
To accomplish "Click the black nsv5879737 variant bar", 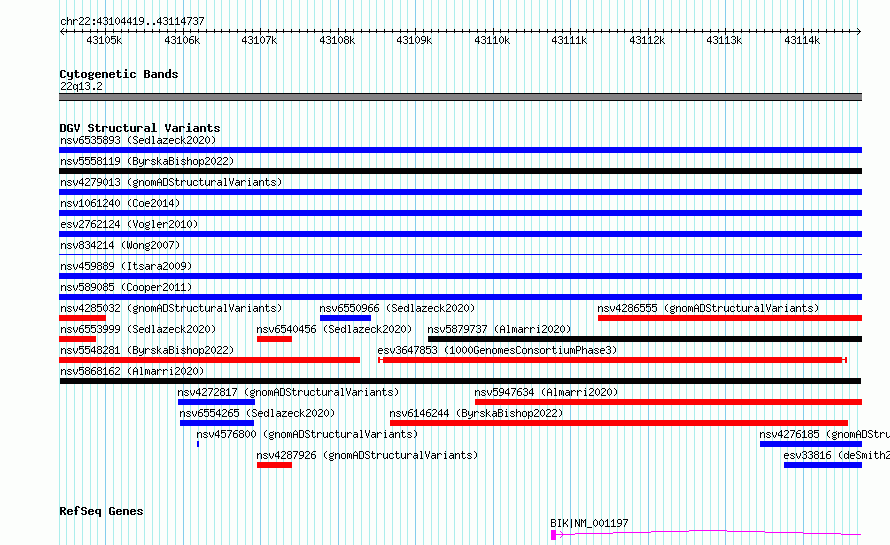I will click(x=645, y=339).
